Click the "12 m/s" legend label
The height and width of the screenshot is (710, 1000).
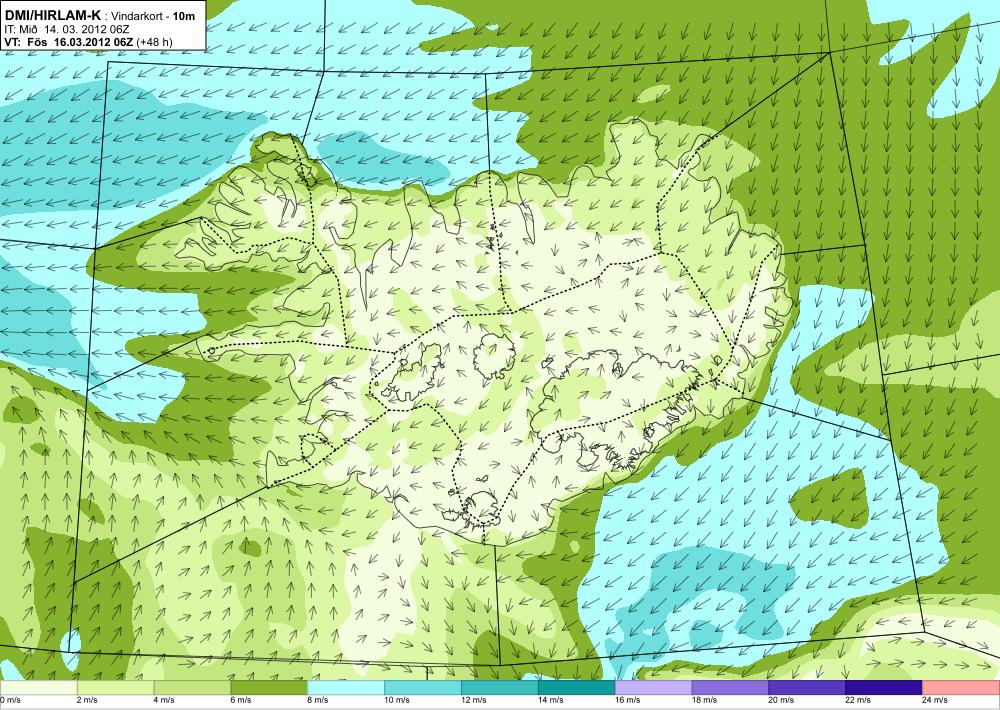coord(473,700)
